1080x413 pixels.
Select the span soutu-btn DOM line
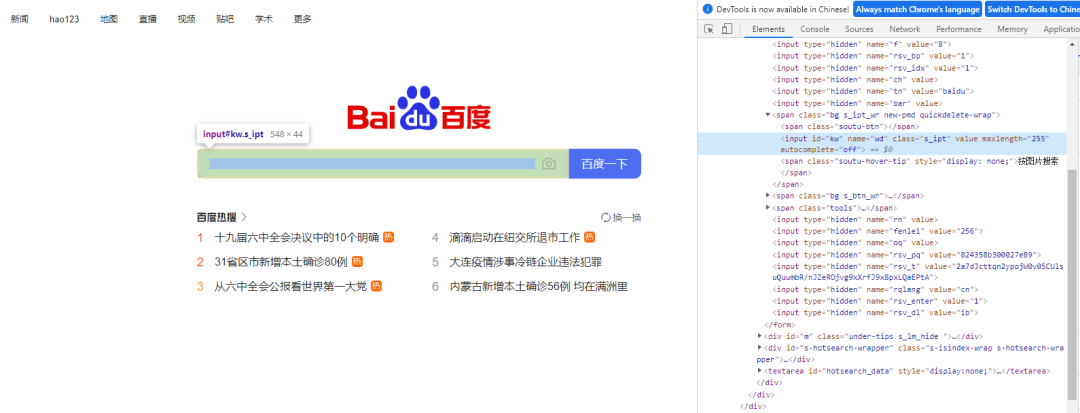click(x=850, y=127)
